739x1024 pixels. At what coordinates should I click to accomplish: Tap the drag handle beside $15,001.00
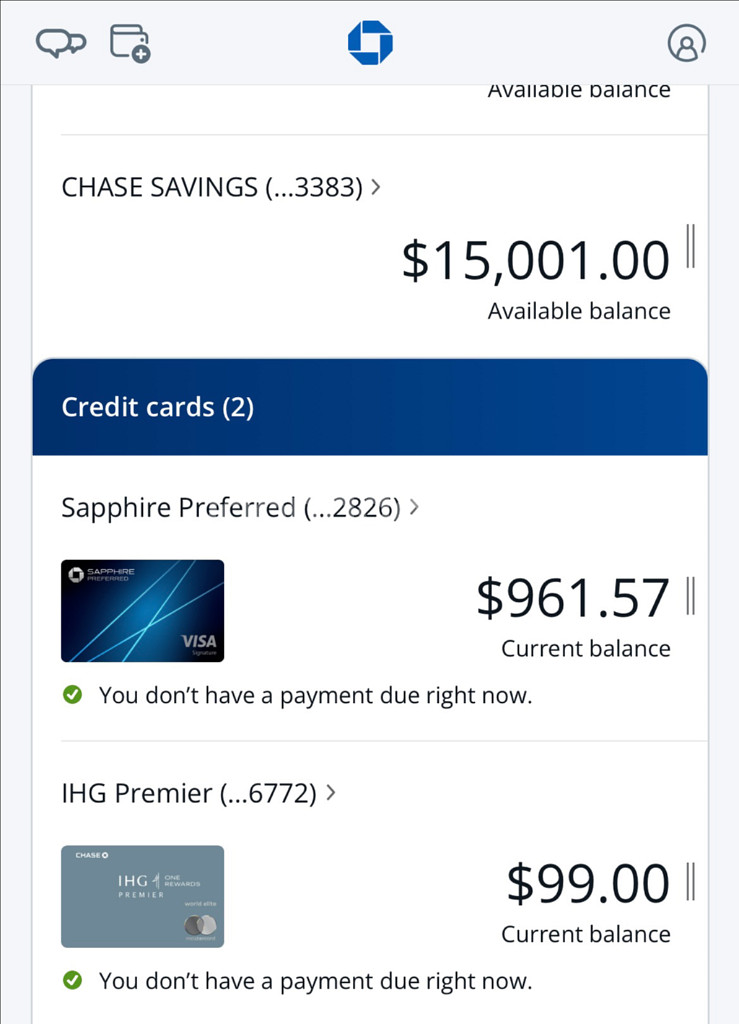(691, 246)
